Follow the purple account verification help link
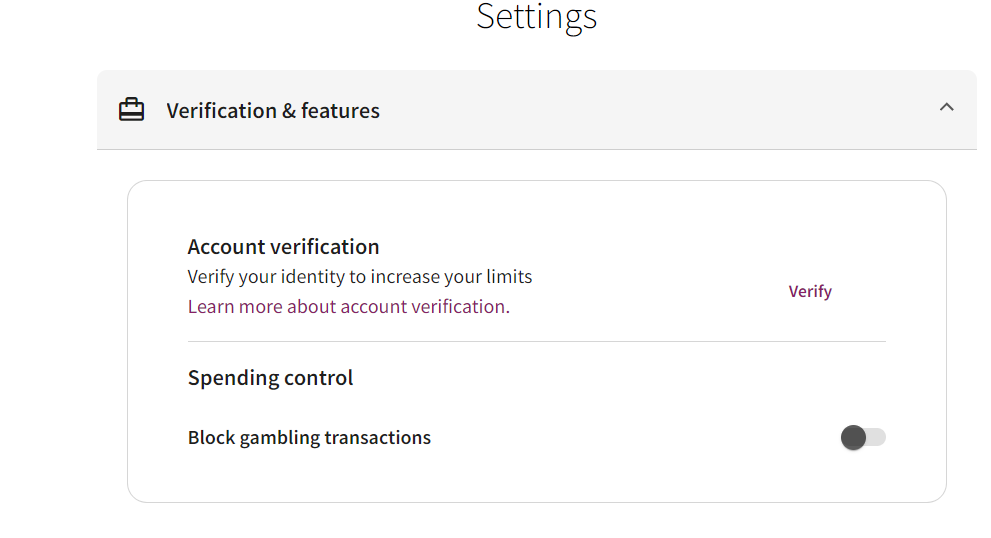Image resolution: width=991 pixels, height=538 pixels. [348, 307]
